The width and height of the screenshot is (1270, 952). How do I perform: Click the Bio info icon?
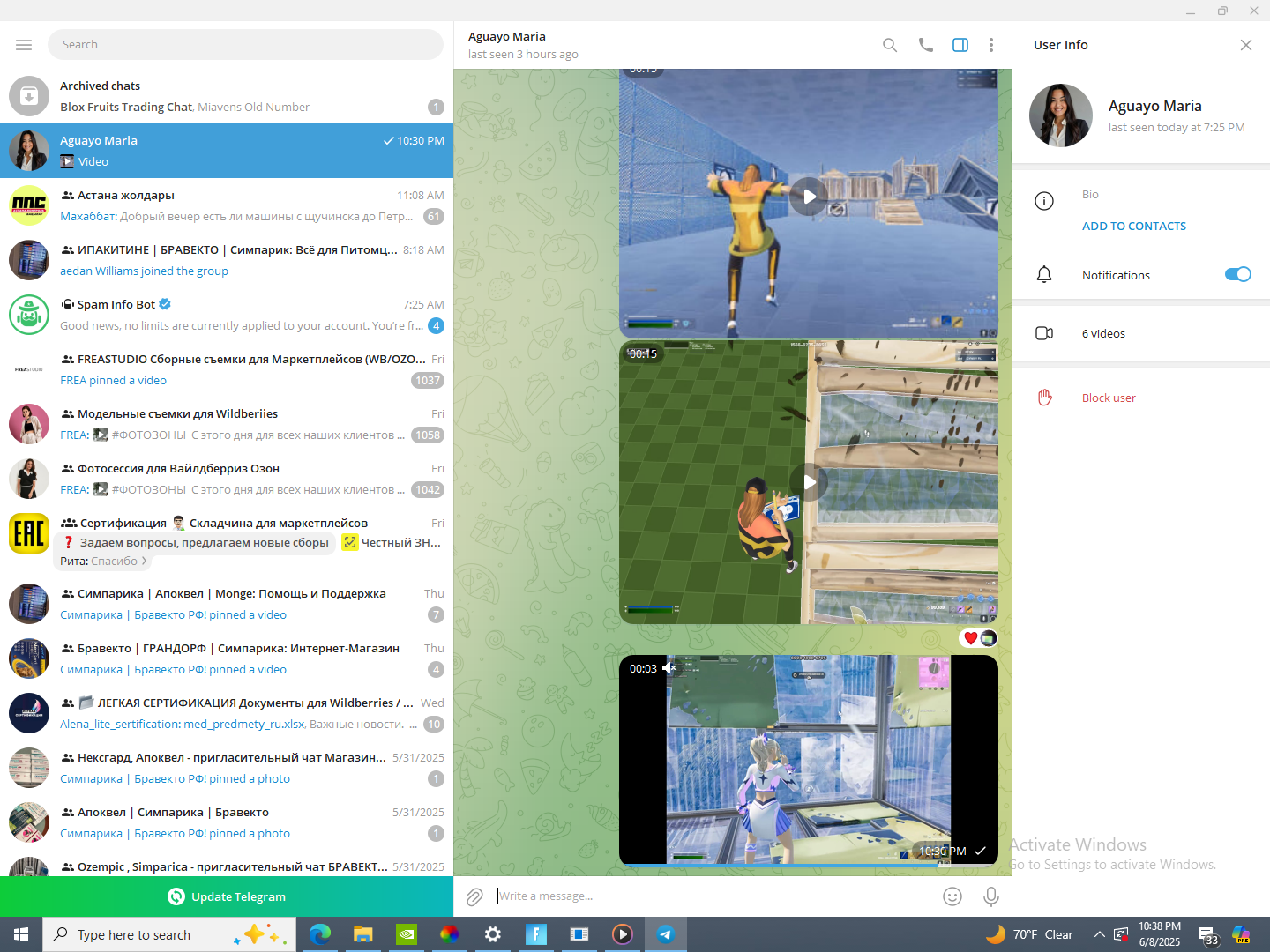[x=1044, y=201]
